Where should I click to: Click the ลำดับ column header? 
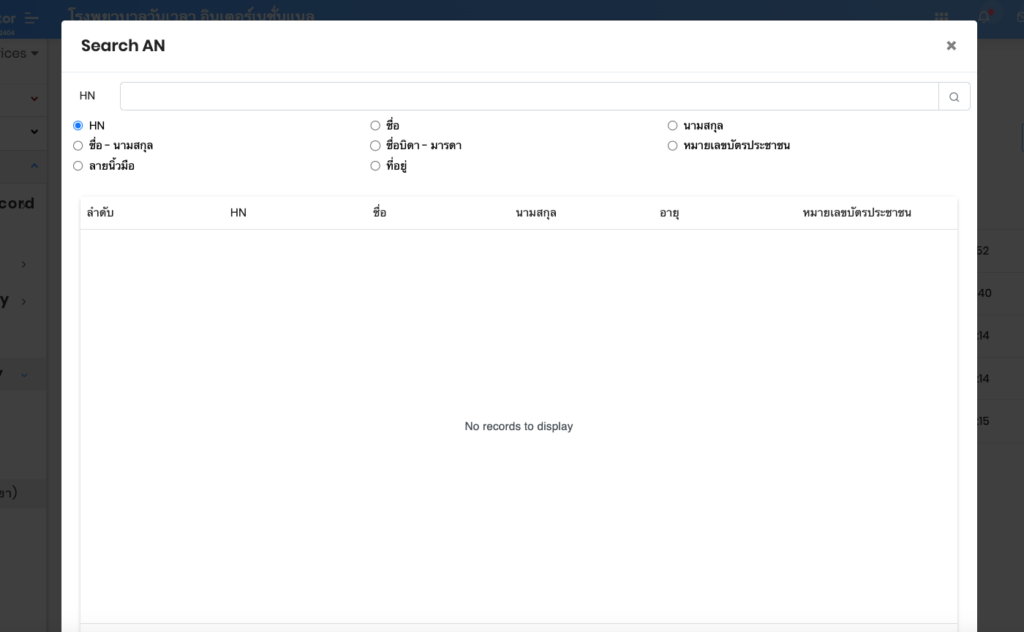pyautogui.click(x=100, y=213)
